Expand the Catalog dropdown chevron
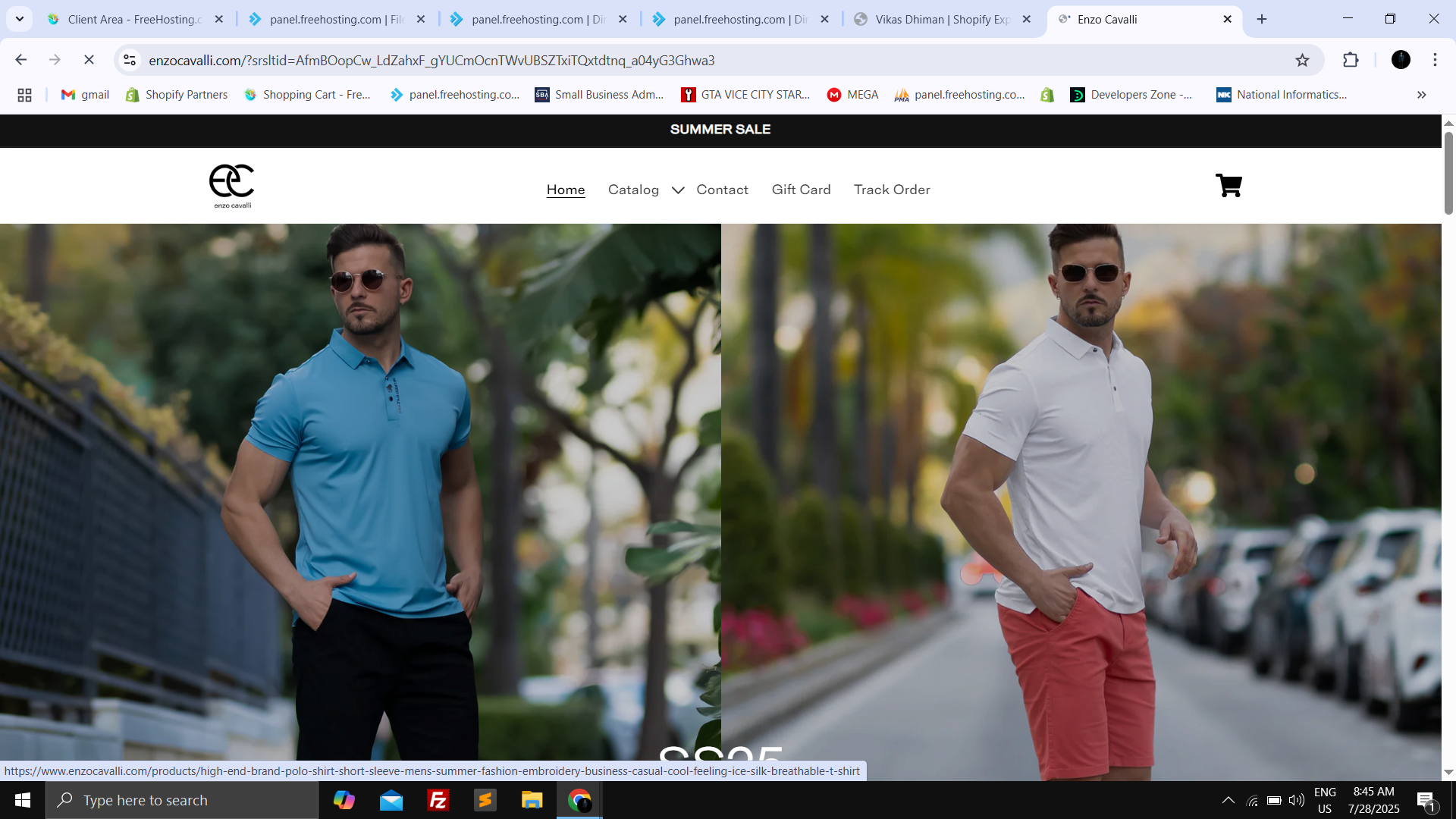Screen dimensions: 1456x819 click(x=678, y=190)
